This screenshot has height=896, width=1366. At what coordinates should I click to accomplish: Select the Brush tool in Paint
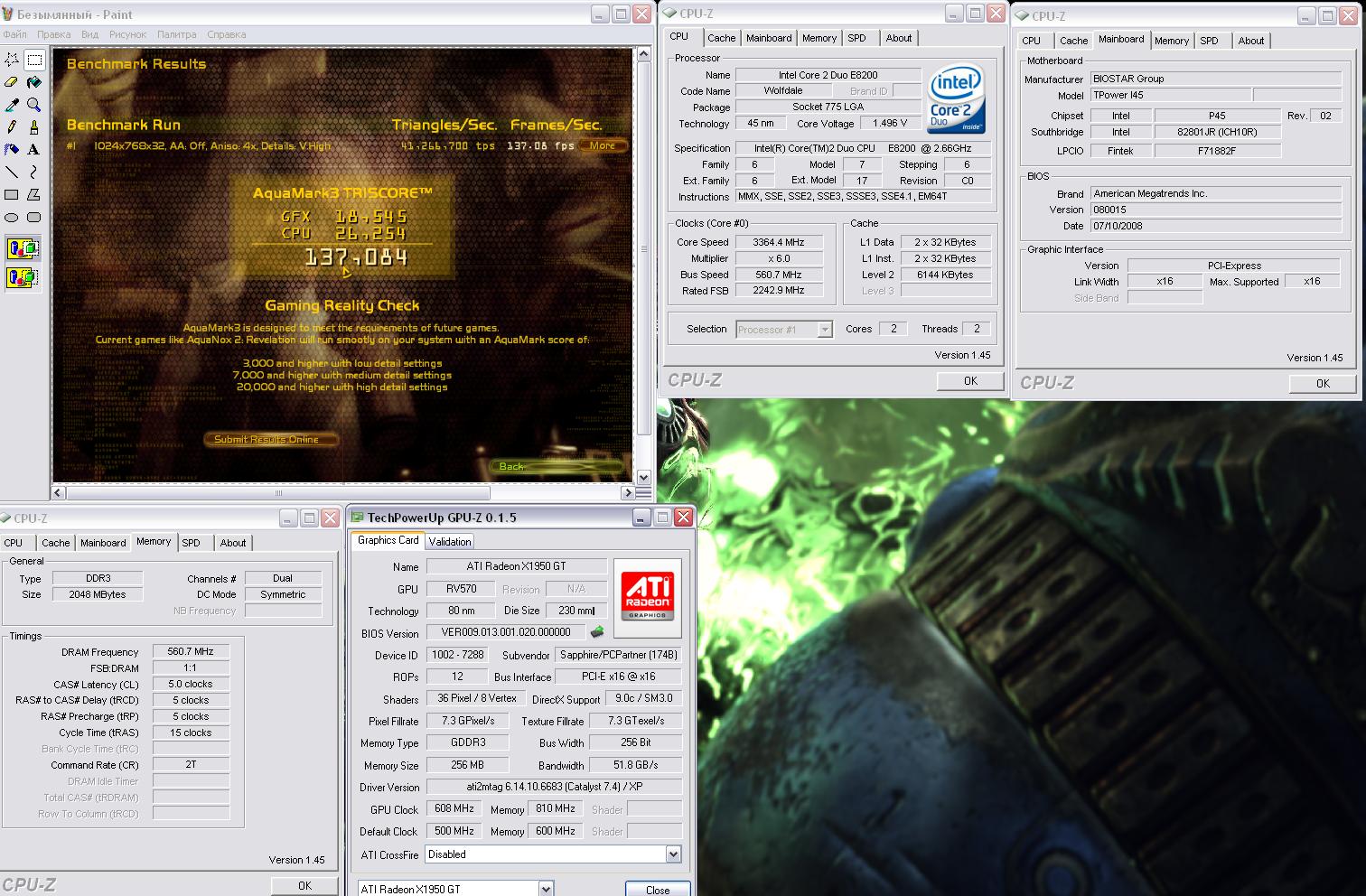(34, 127)
